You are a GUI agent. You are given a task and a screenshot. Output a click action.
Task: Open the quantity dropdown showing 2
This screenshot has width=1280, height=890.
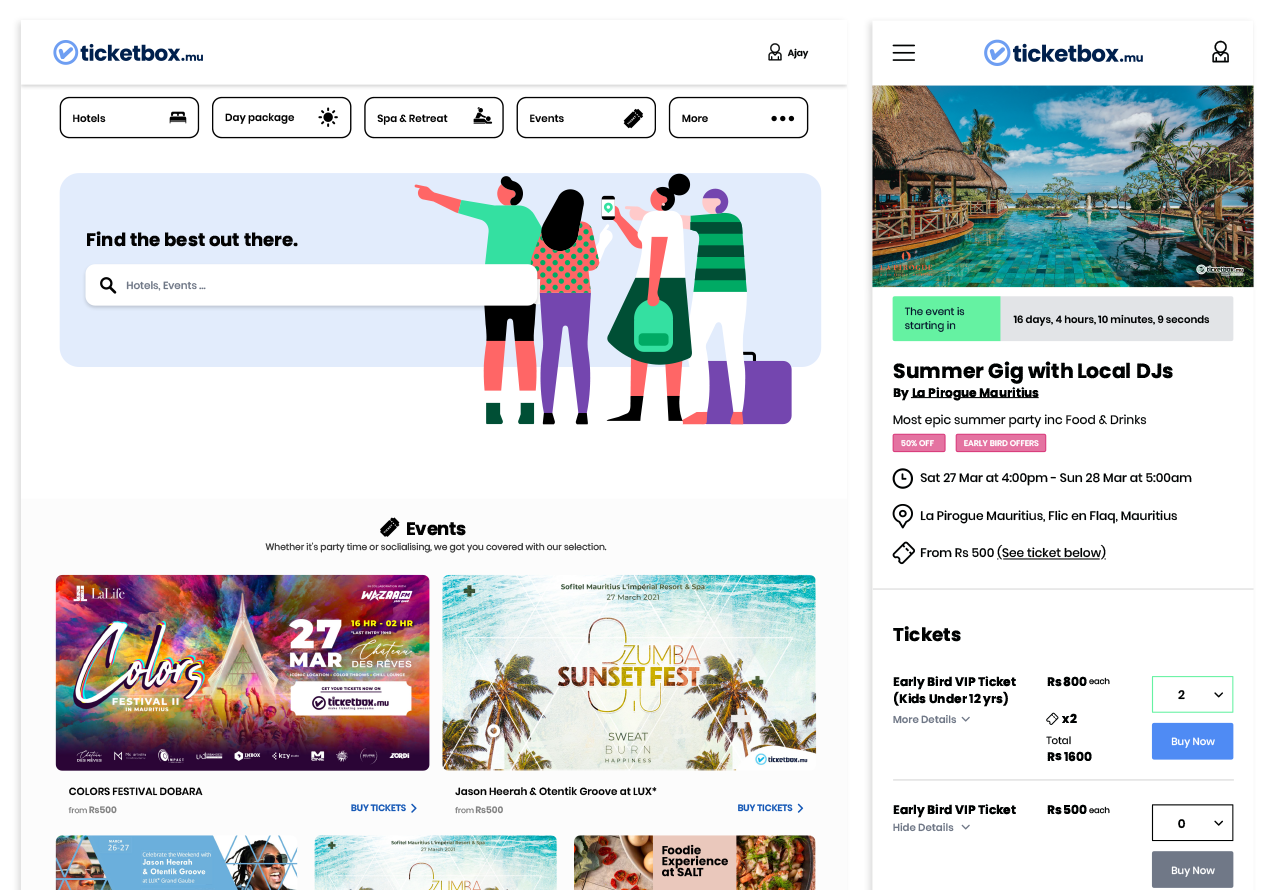[x=1192, y=695]
